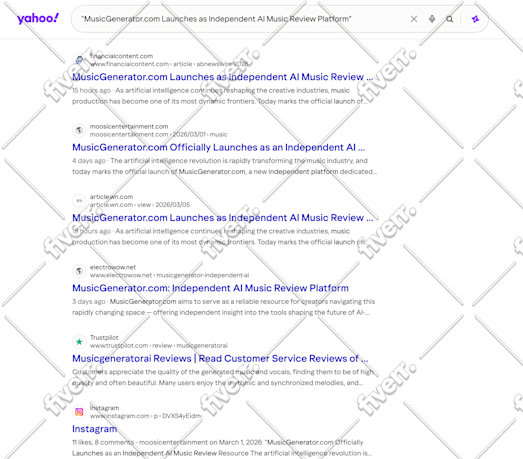Open the Instagram result title link

[95, 429]
